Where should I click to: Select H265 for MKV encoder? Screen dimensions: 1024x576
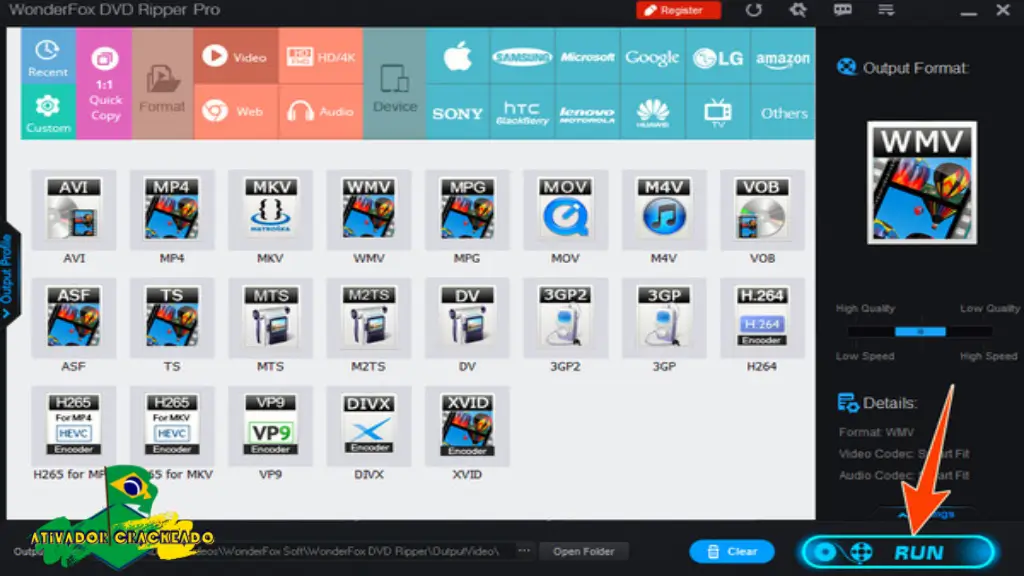172,426
